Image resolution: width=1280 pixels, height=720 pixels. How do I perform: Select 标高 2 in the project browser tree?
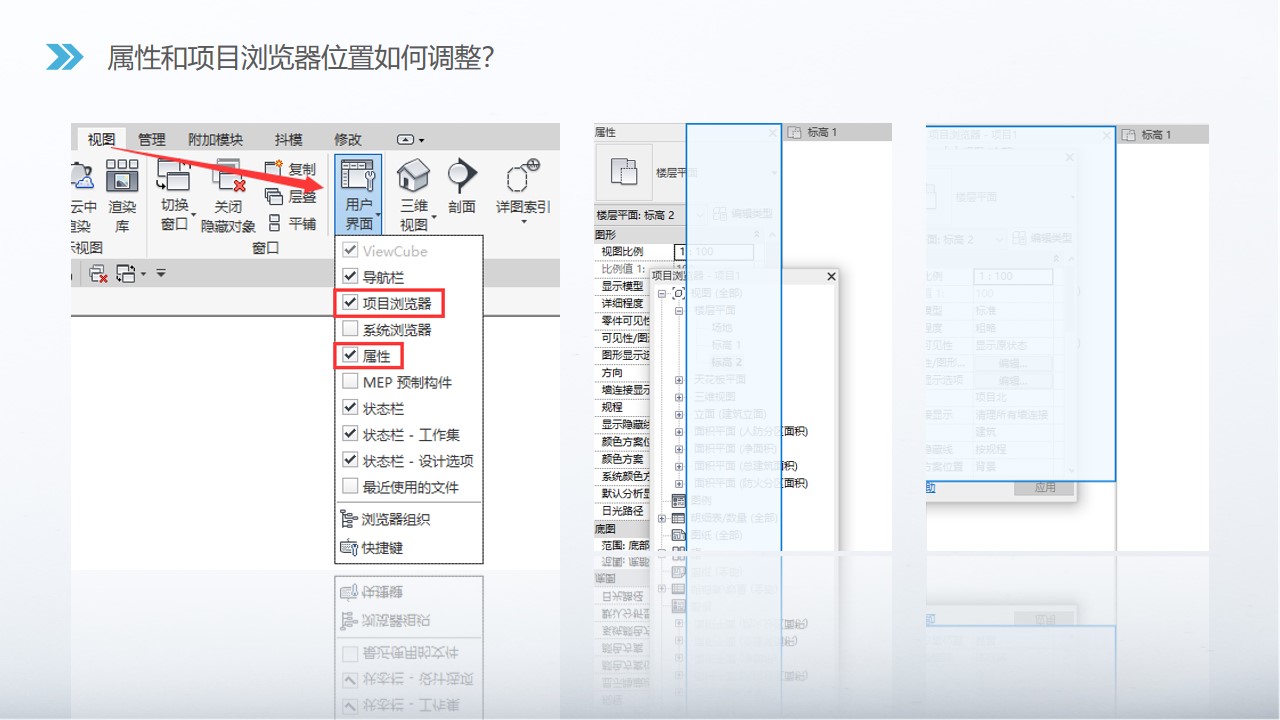coord(726,362)
